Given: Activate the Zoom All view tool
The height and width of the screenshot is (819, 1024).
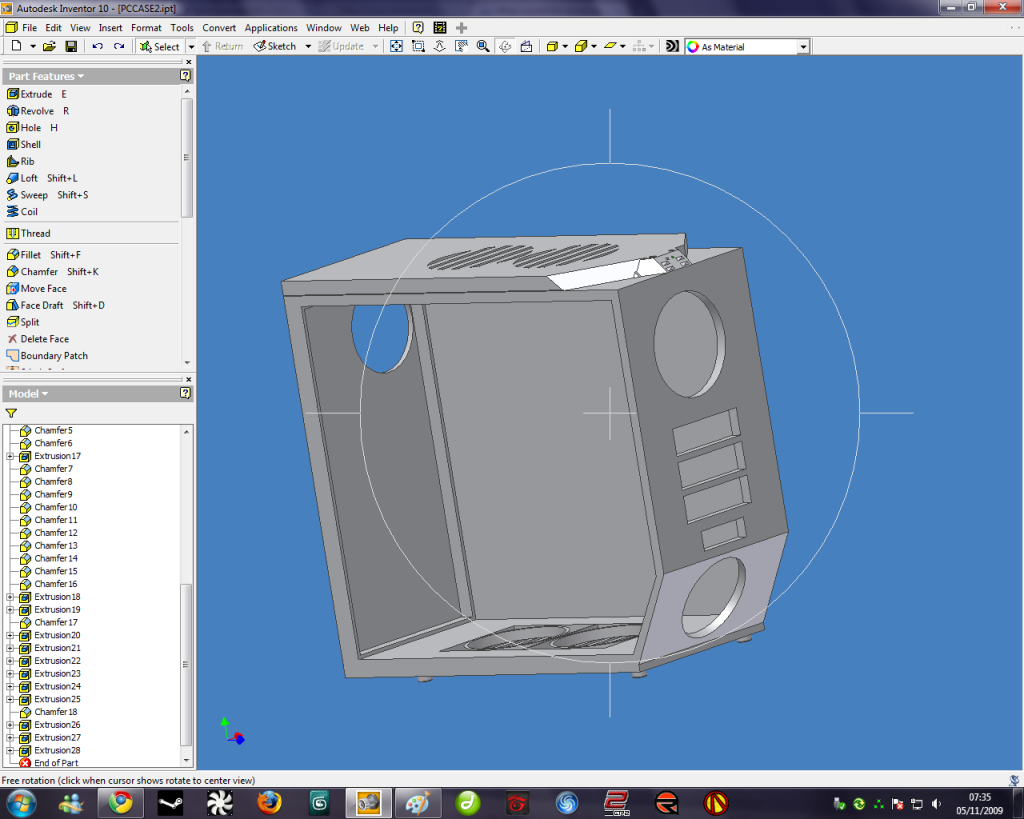Looking at the screenshot, I should point(396,46).
